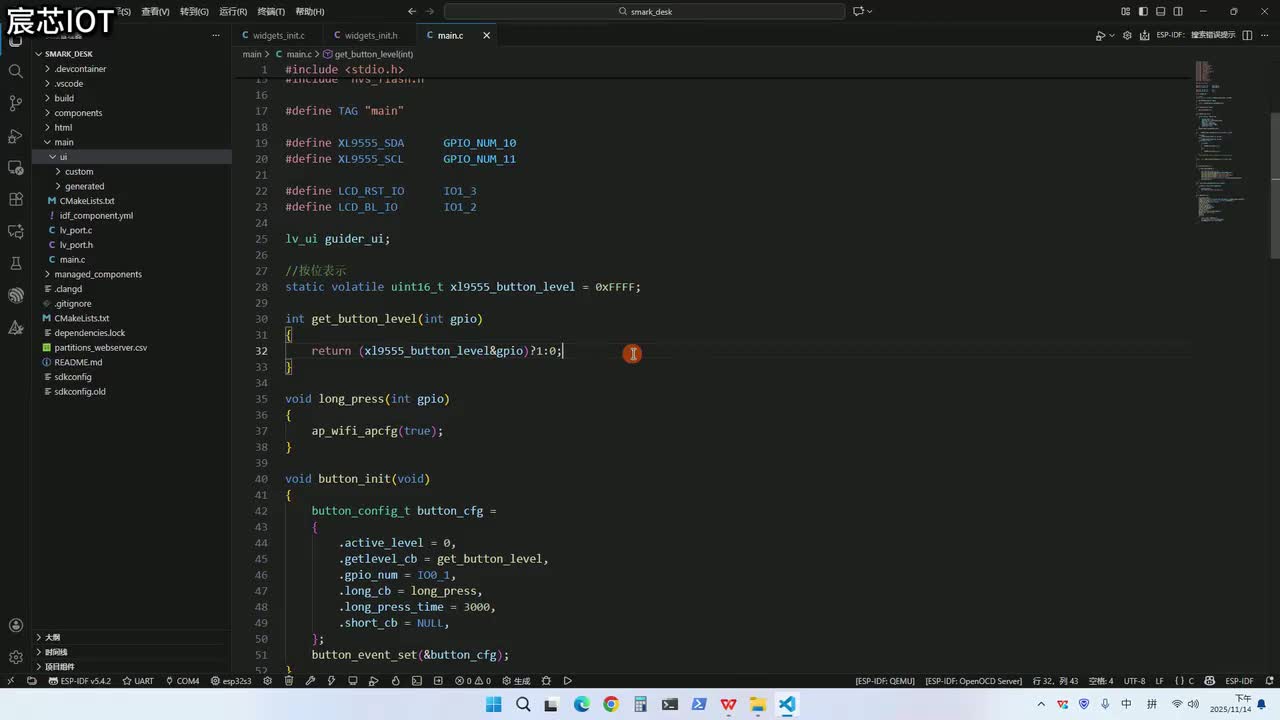
Task: Click UART flash method in status bar
Action: click(x=138, y=681)
